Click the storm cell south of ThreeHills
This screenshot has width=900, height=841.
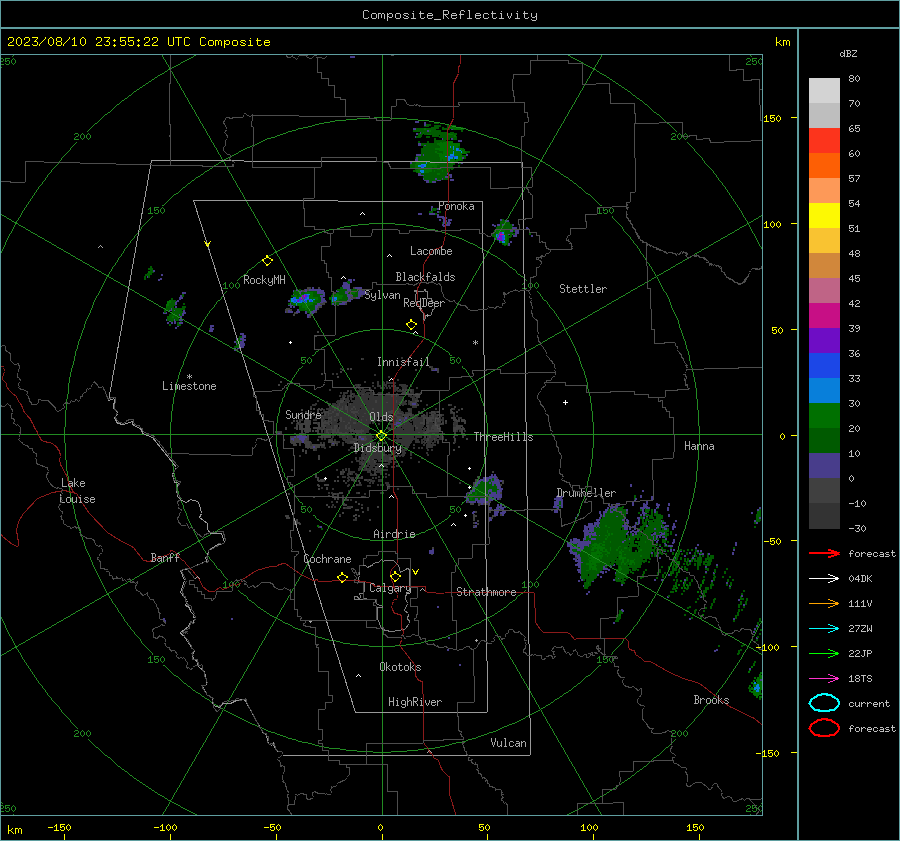[x=486, y=490]
